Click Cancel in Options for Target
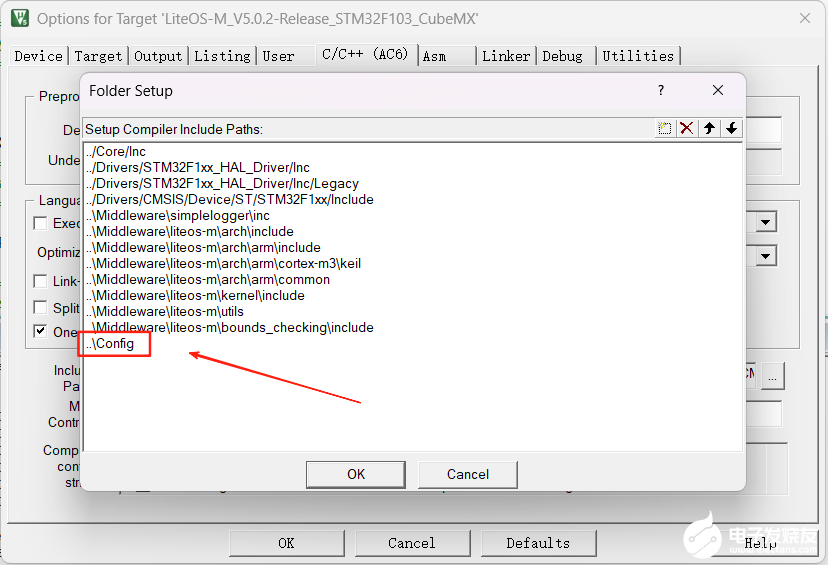 tap(412, 543)
